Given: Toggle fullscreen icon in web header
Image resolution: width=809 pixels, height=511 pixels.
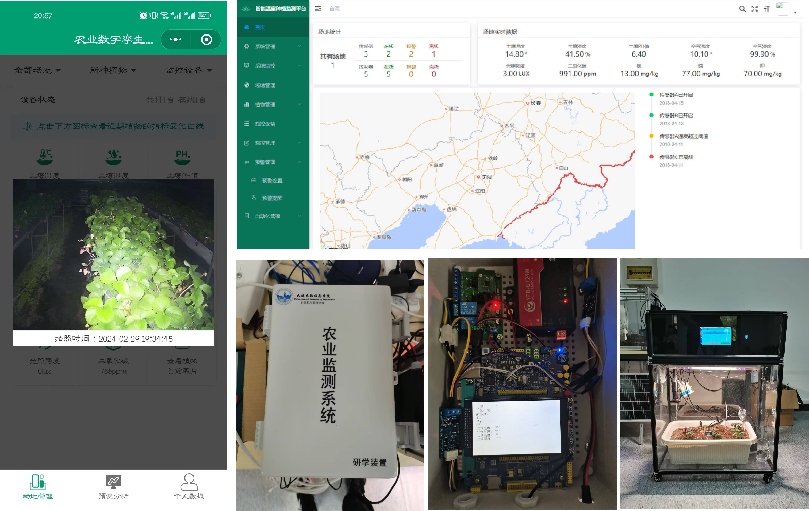Looking at the screenshot, I should pos(754,9).
